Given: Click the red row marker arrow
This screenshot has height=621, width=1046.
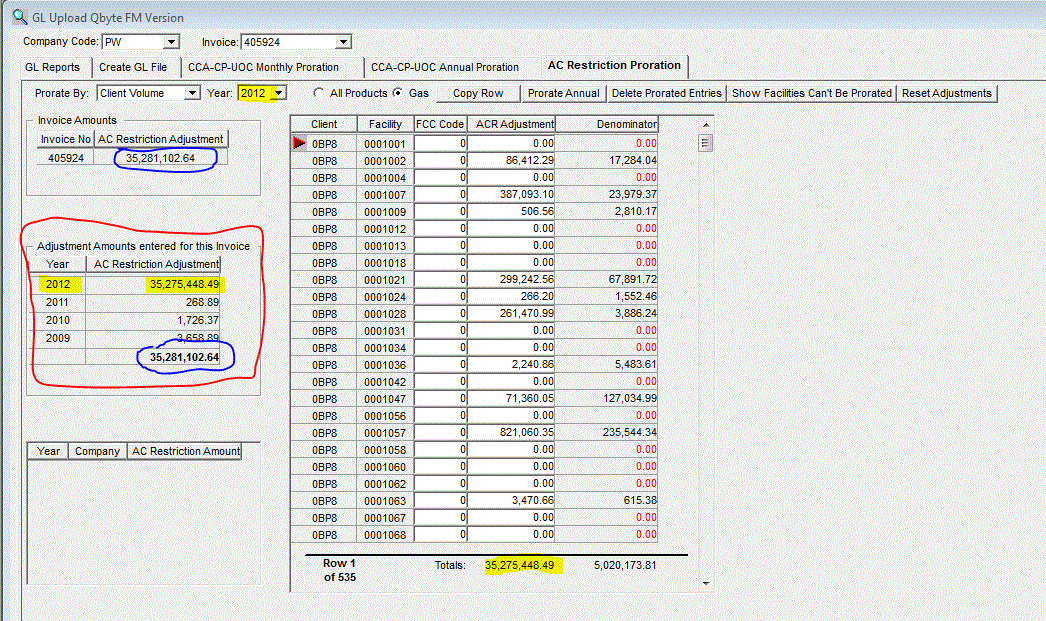Looking at the screenshot, I should point(300,143).
